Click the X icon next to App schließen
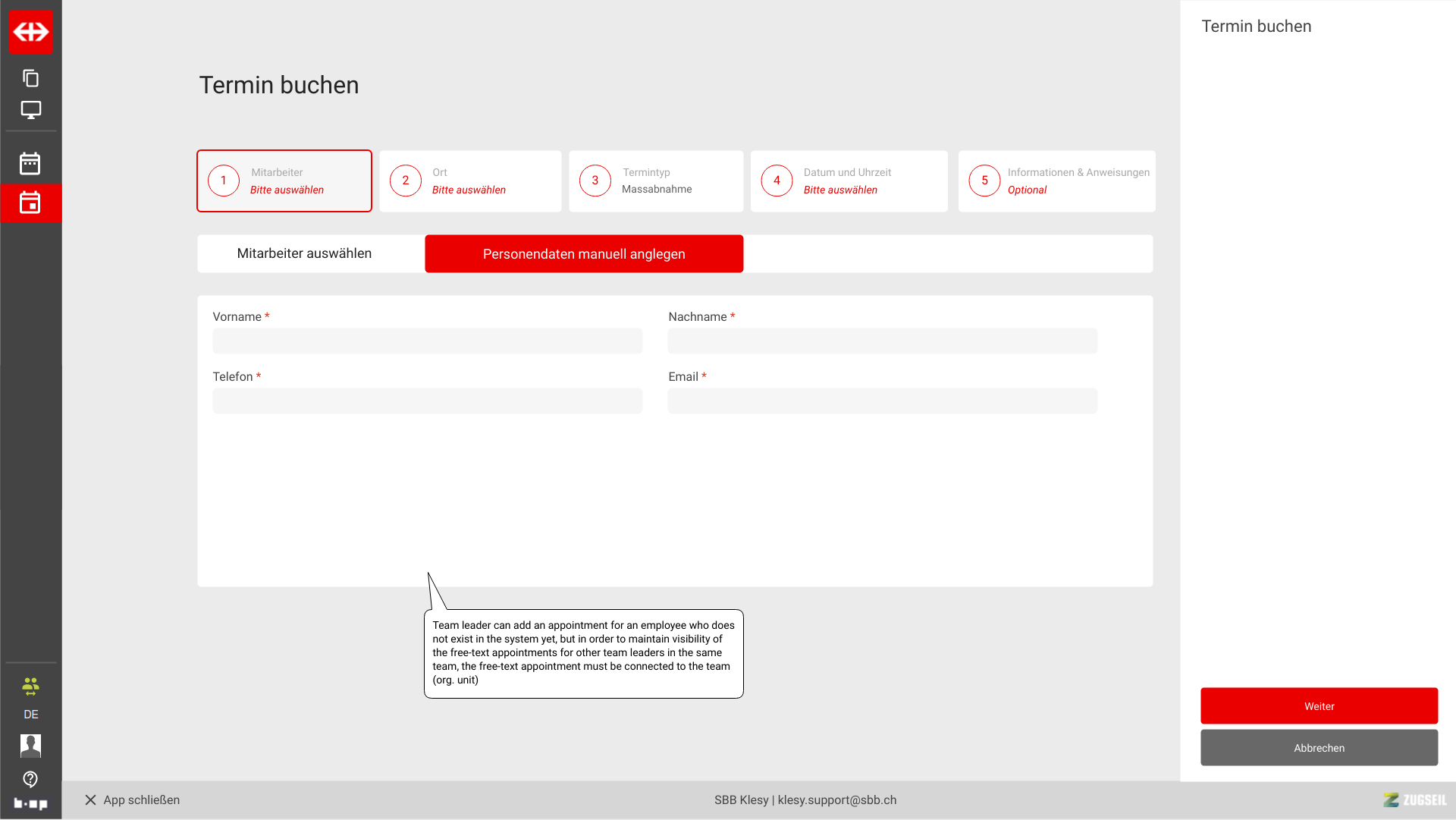1456x820 pixels. 90,800
